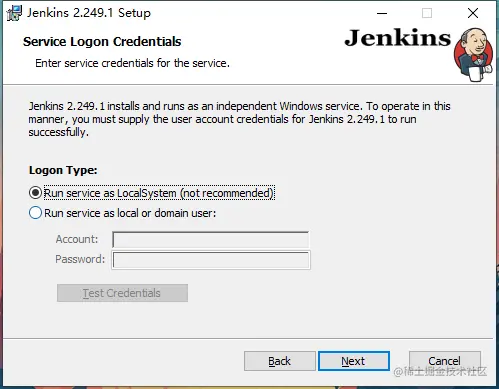The image size is (499, 389).
Task: Close the Jenkins Setup dialog
Action: click(473, 13)
